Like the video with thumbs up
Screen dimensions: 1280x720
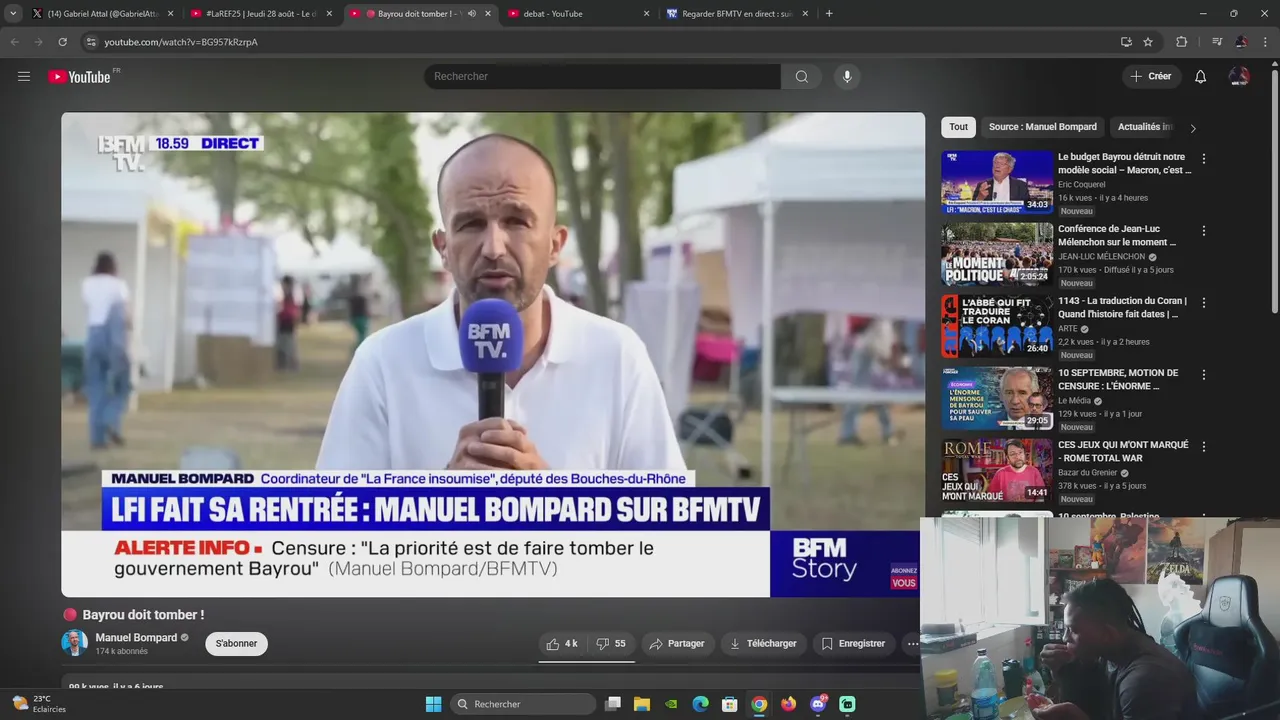tap(562, 644)
